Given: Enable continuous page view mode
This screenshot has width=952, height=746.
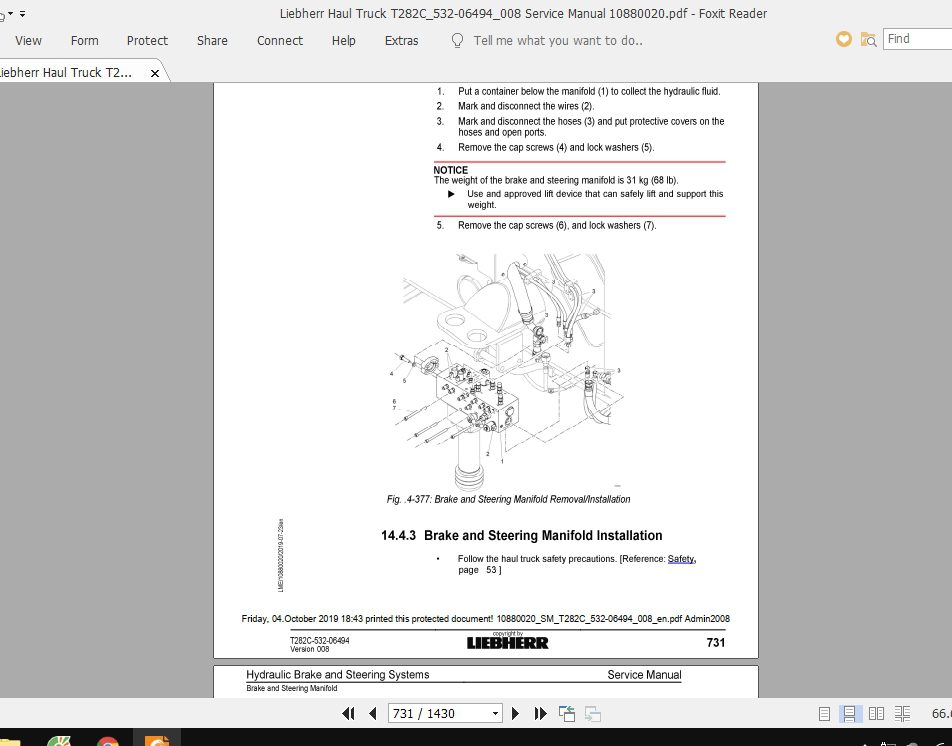Looking at the screenshot, I should click(849, 714).
